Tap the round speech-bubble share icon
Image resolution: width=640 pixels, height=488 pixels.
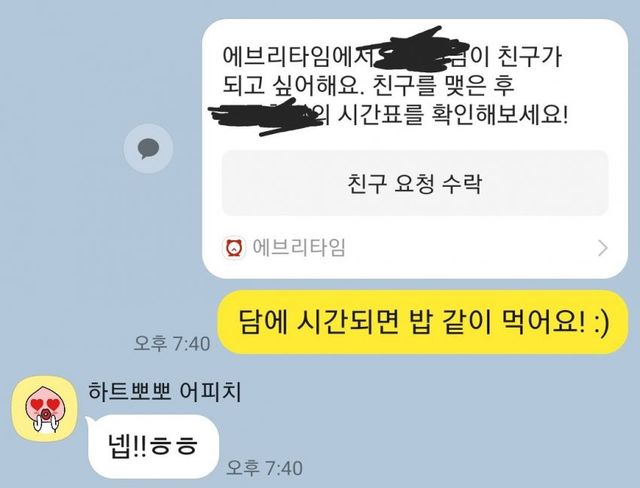pyautogui.click(x=148, y=149)
